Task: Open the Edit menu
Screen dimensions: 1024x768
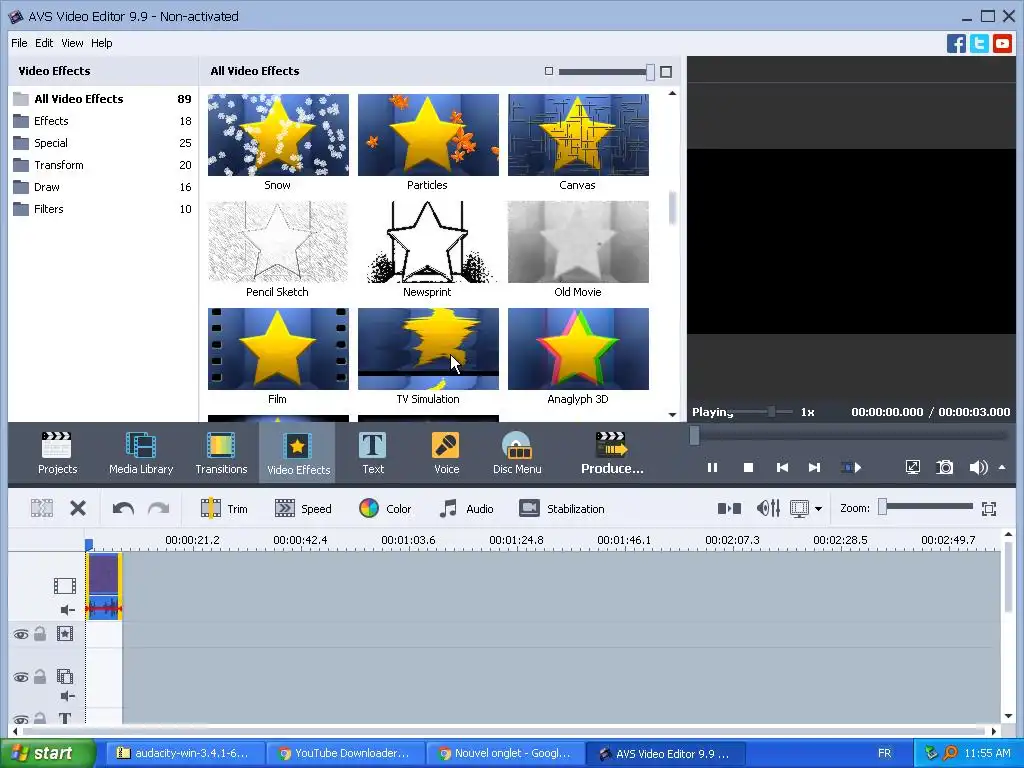Action: click(x=44, y=43)
